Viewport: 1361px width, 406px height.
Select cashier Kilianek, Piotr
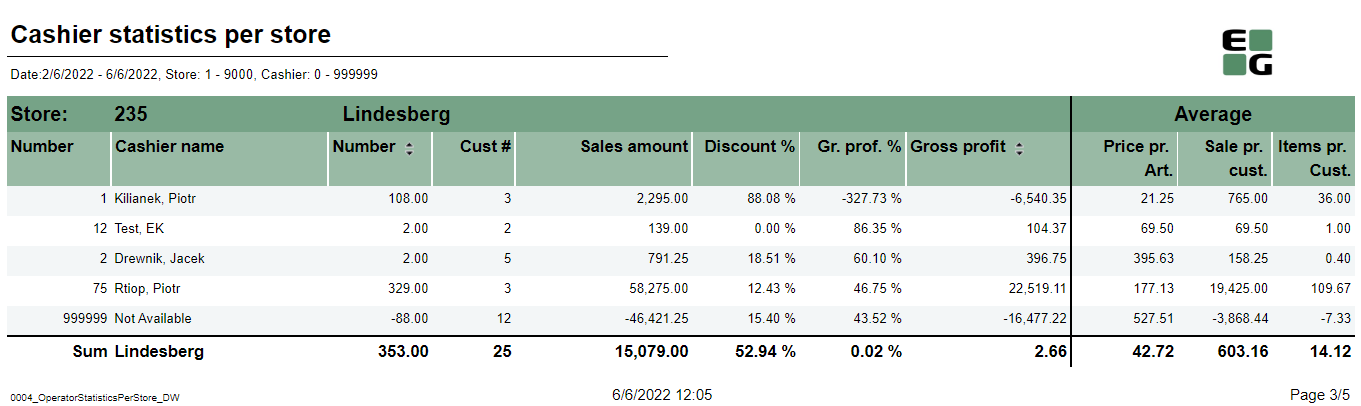[x=155, y=199]
